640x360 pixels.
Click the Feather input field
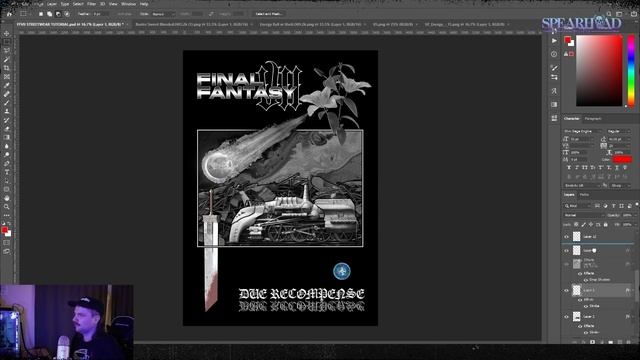101,14
